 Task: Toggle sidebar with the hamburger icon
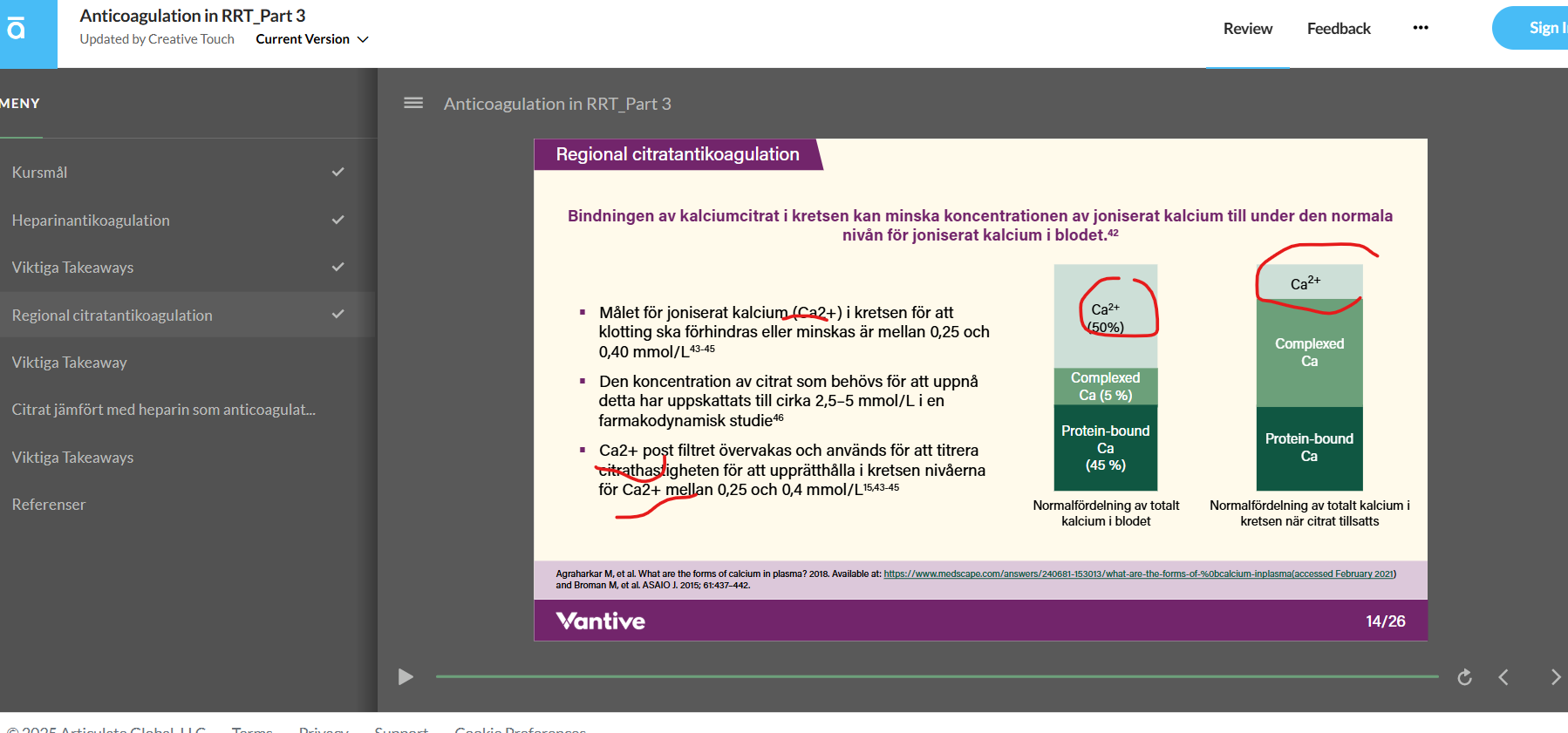click(x=413, y=103)
